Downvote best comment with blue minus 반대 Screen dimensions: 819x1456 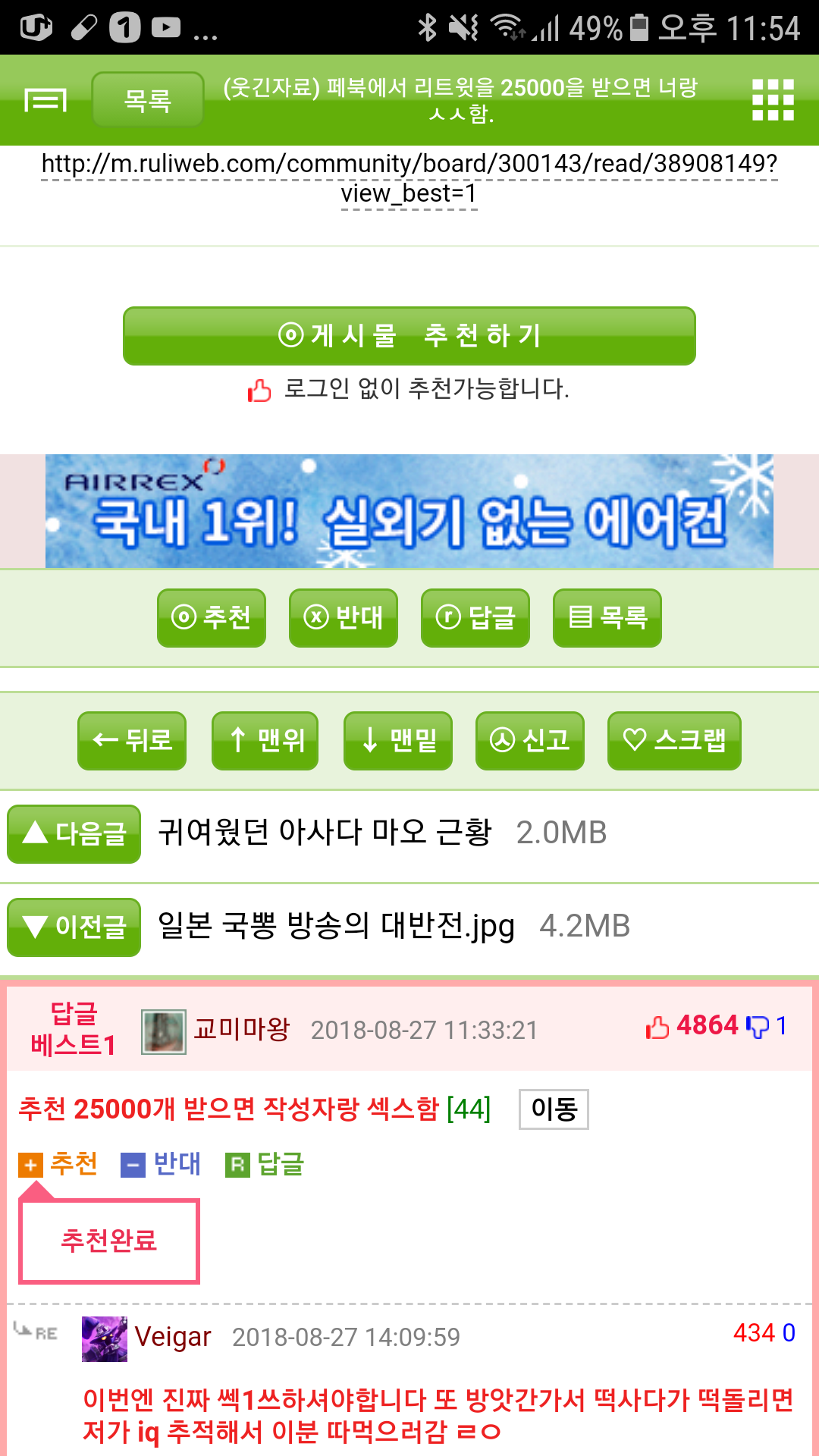tap(161, 1164)
